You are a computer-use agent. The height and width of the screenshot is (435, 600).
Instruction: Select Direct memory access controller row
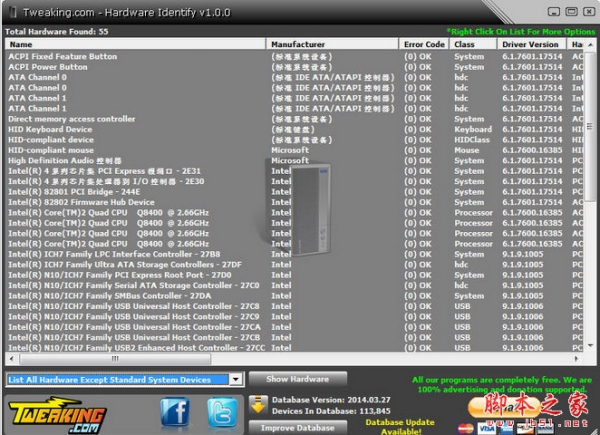[x=294, y=119]
